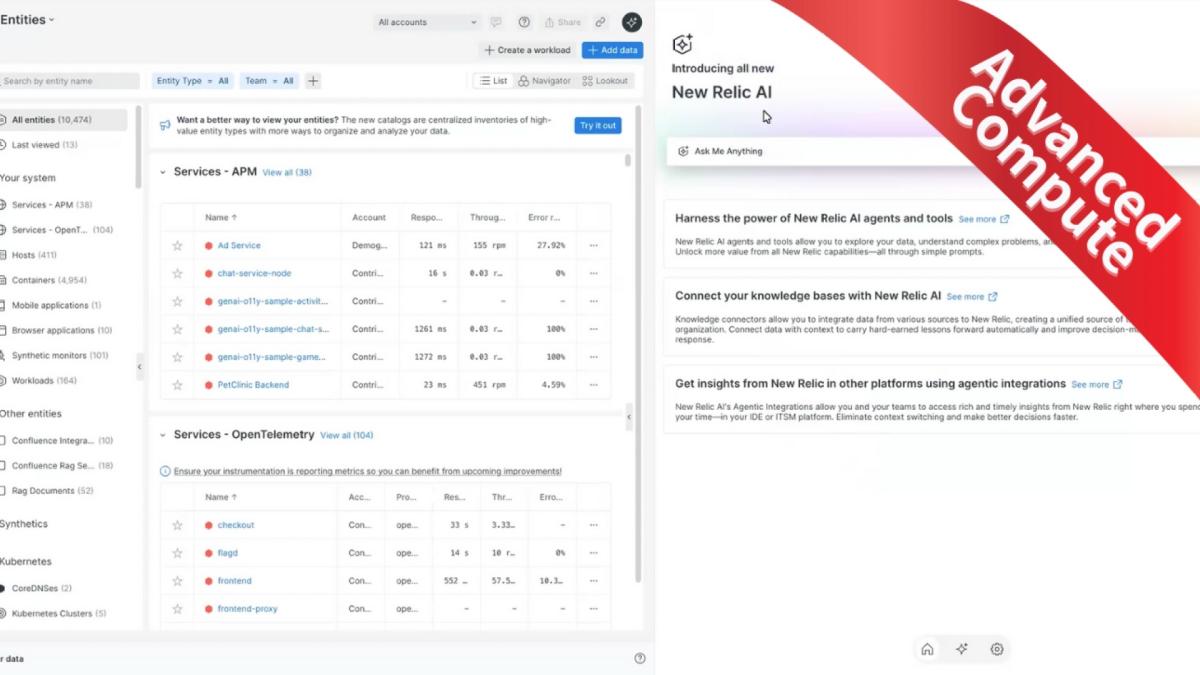Open the help question mark icon
The height and width of the screenshot is (675, 1200).
point(524,22)
